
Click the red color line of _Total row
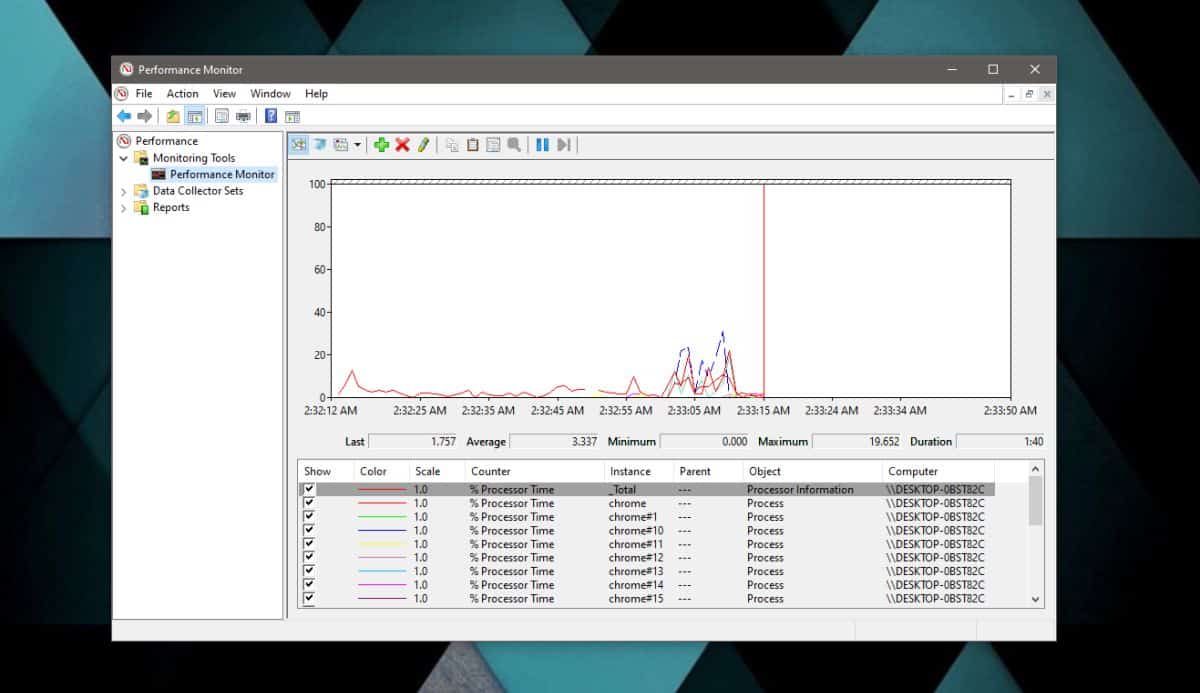(382, 490)
